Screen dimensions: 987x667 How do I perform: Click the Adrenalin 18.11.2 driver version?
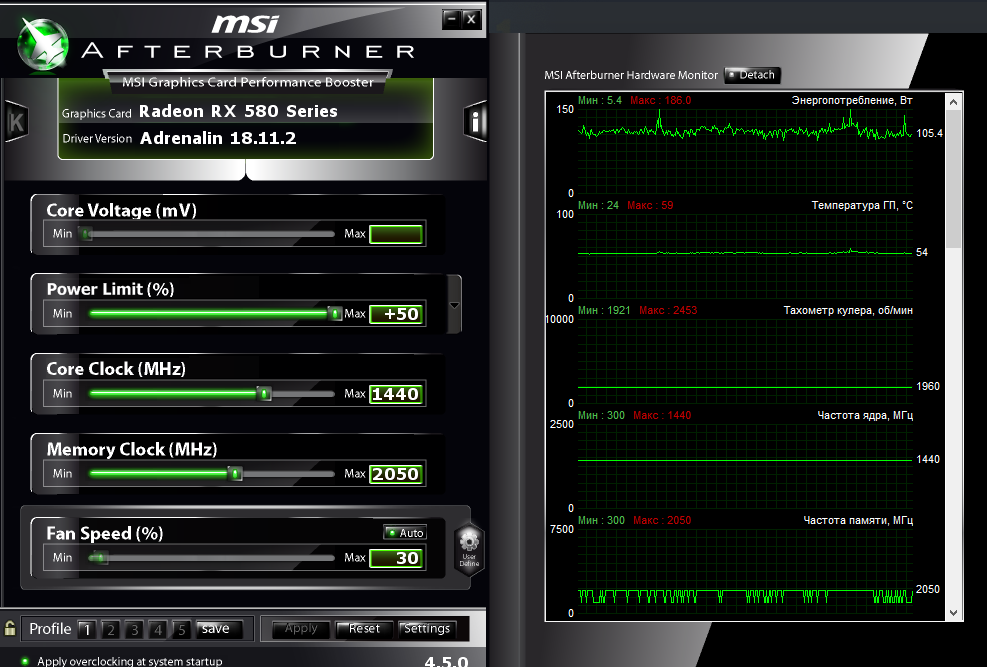point(218,138)
